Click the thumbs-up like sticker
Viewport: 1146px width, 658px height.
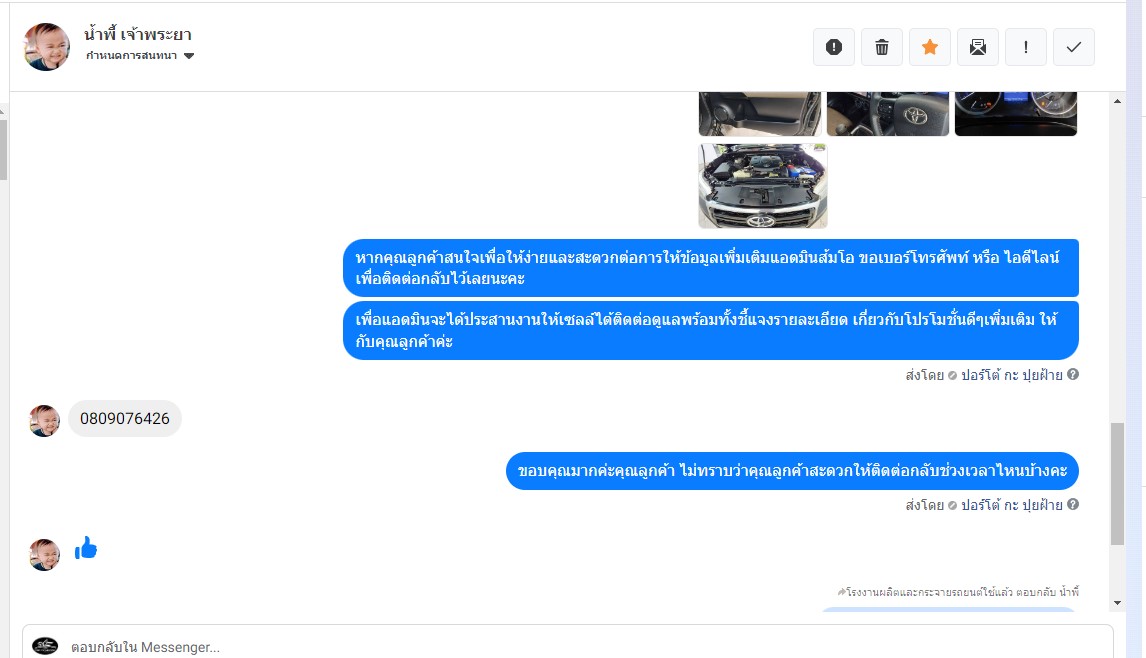(86, 548)
